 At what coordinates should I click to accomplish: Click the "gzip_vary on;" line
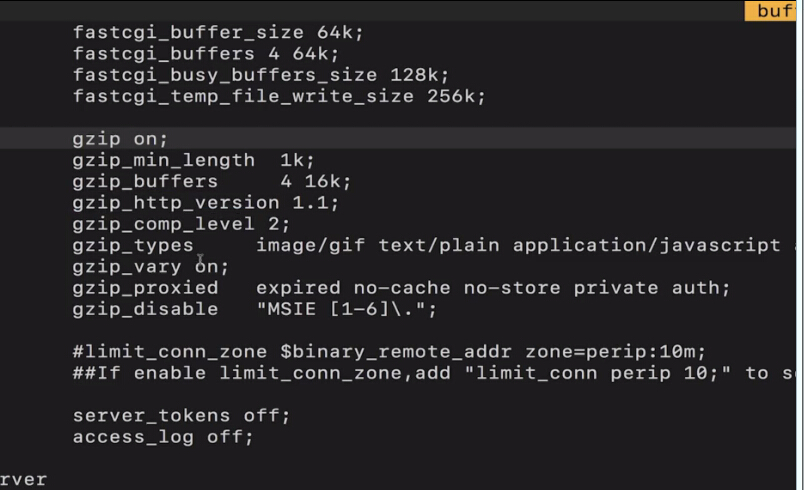[150, 266]
